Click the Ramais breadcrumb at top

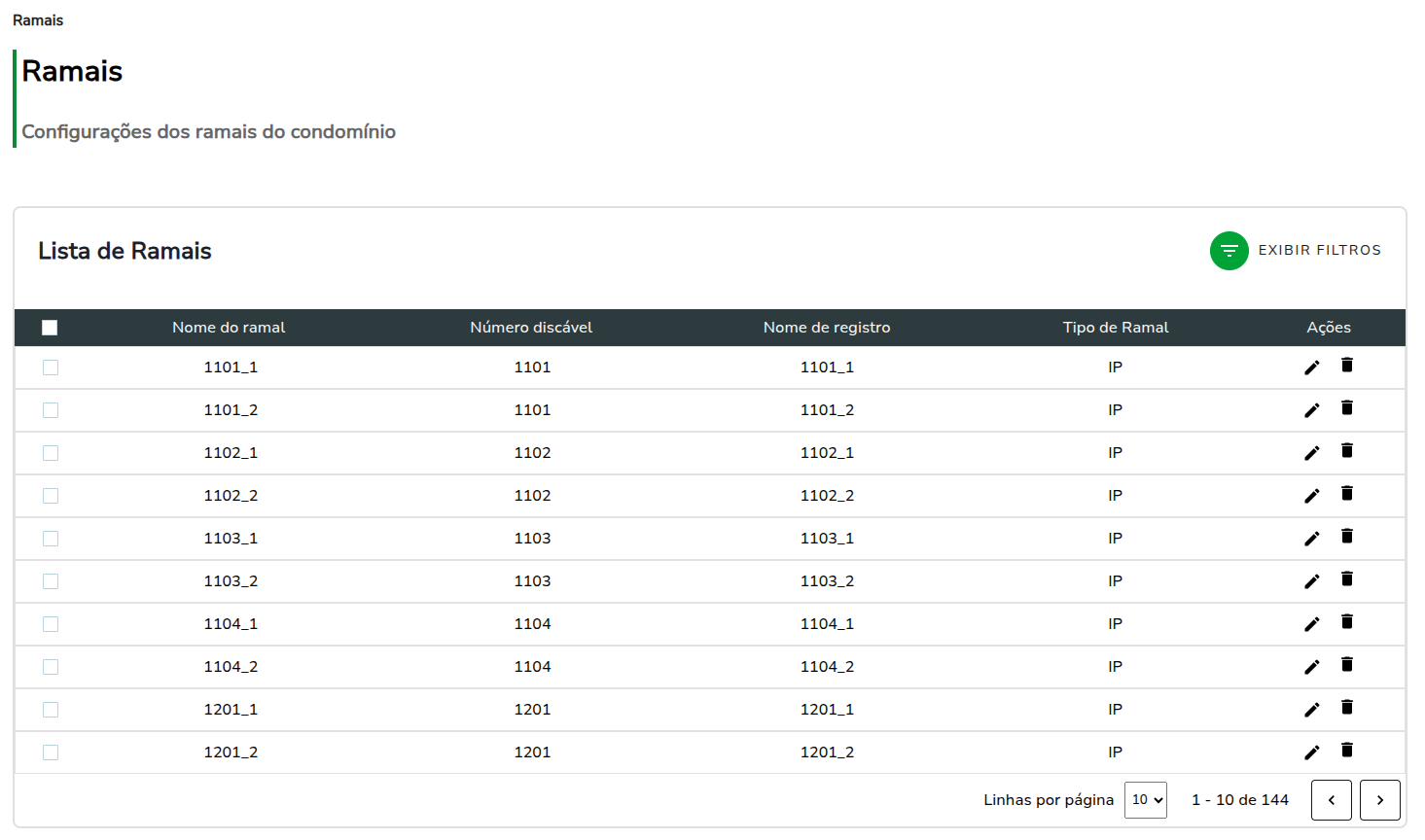(38, 20)
